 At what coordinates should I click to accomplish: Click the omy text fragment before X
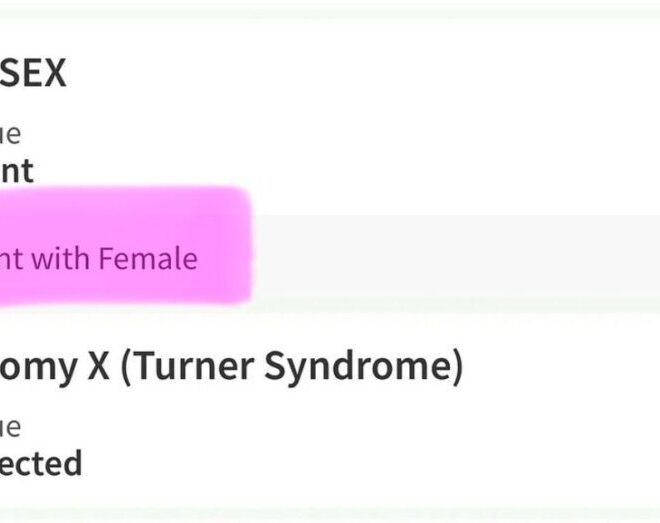tap(38, 369)
